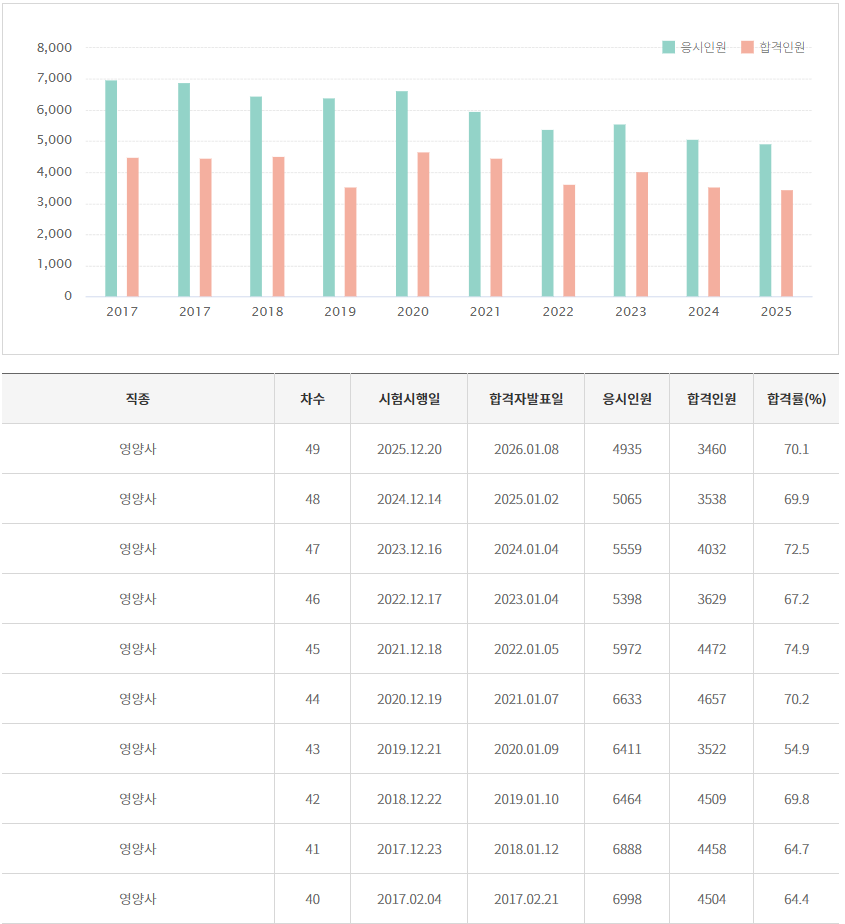Click the green 2025 응시인원 bar

pos(765,220)
